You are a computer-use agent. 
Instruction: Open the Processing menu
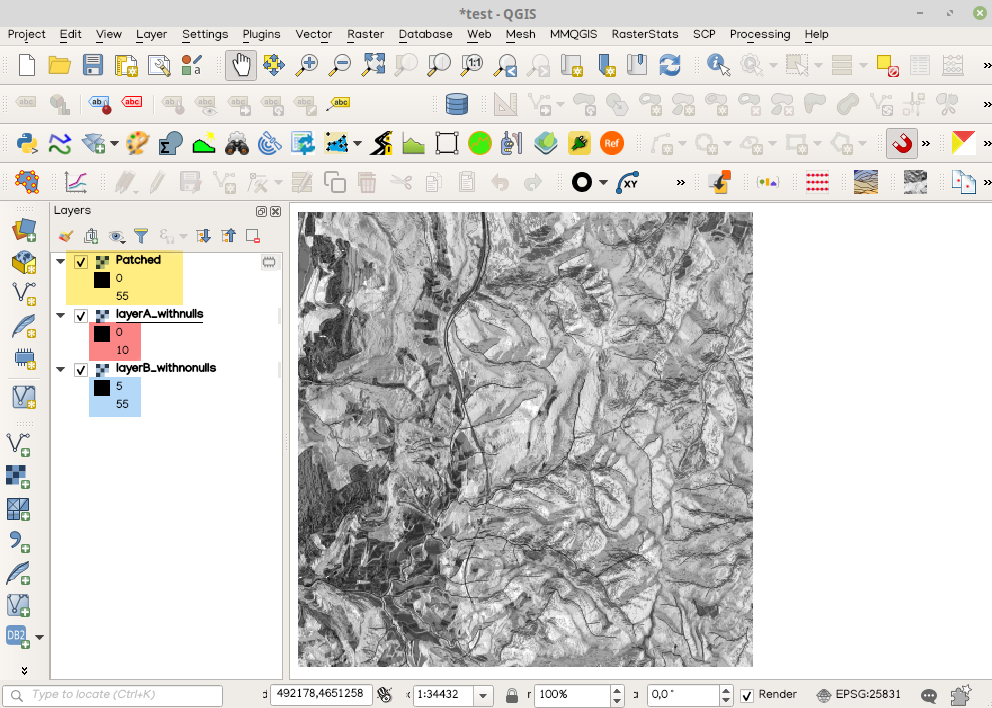tap(760, 34)
